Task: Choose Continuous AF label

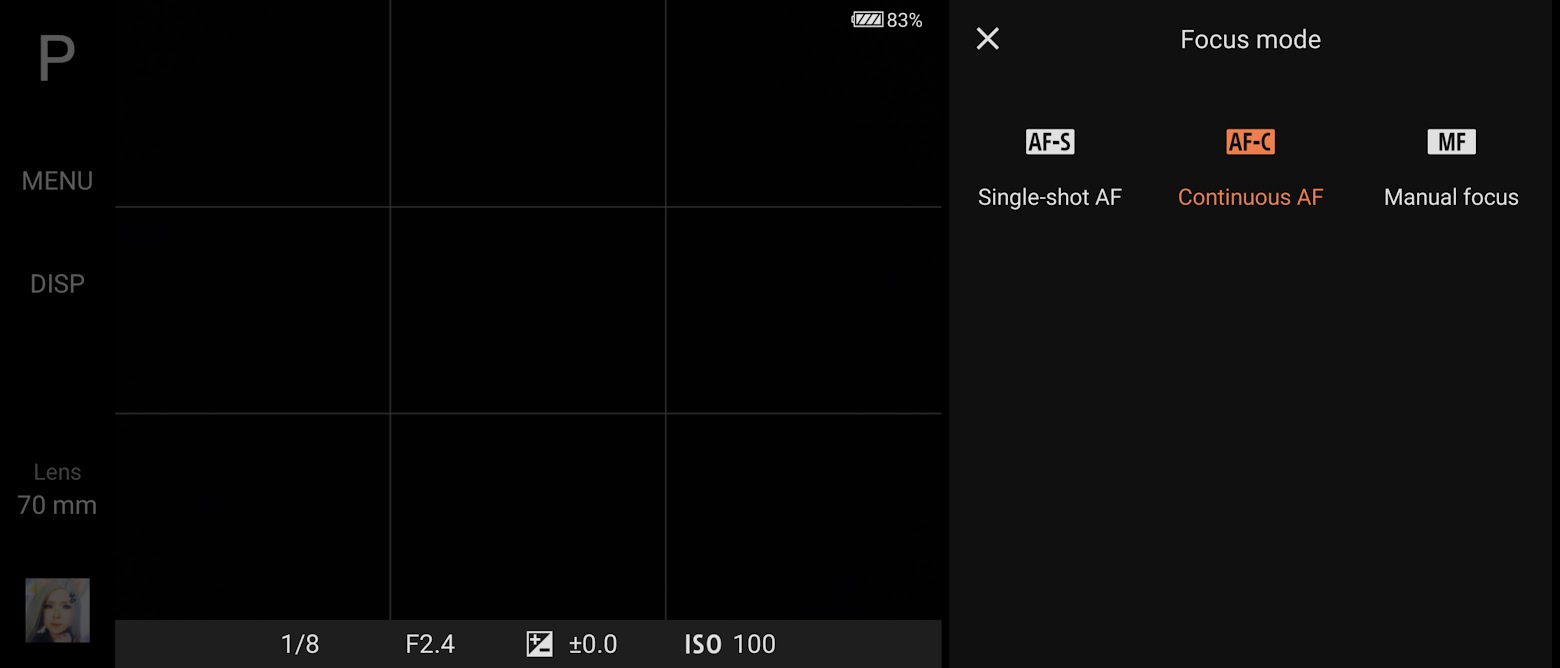Action: (x=1250, y=197)
